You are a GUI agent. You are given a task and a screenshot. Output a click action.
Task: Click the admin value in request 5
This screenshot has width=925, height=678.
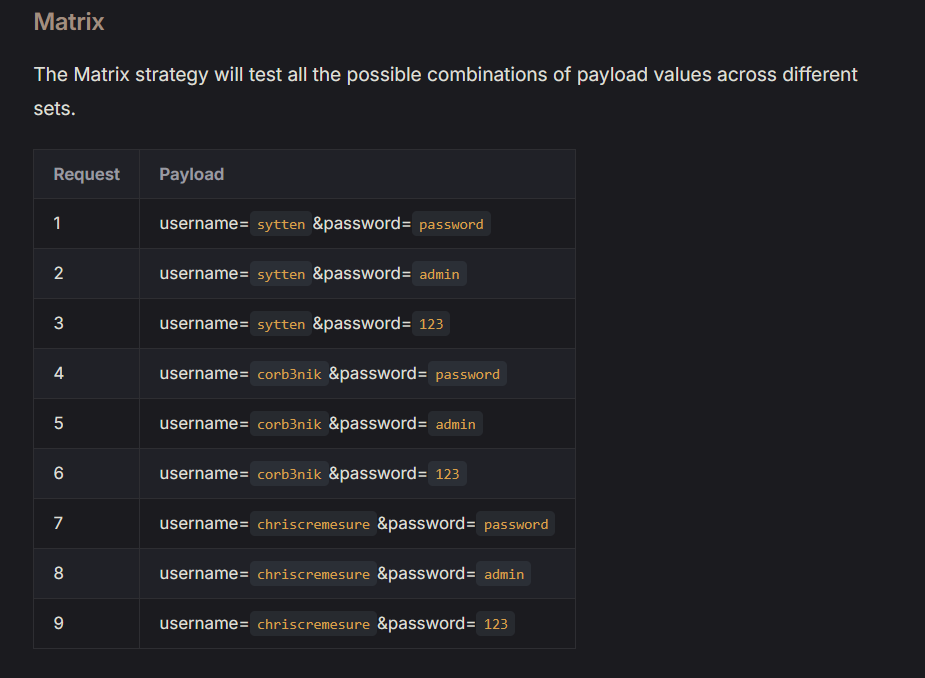point(455,424)
